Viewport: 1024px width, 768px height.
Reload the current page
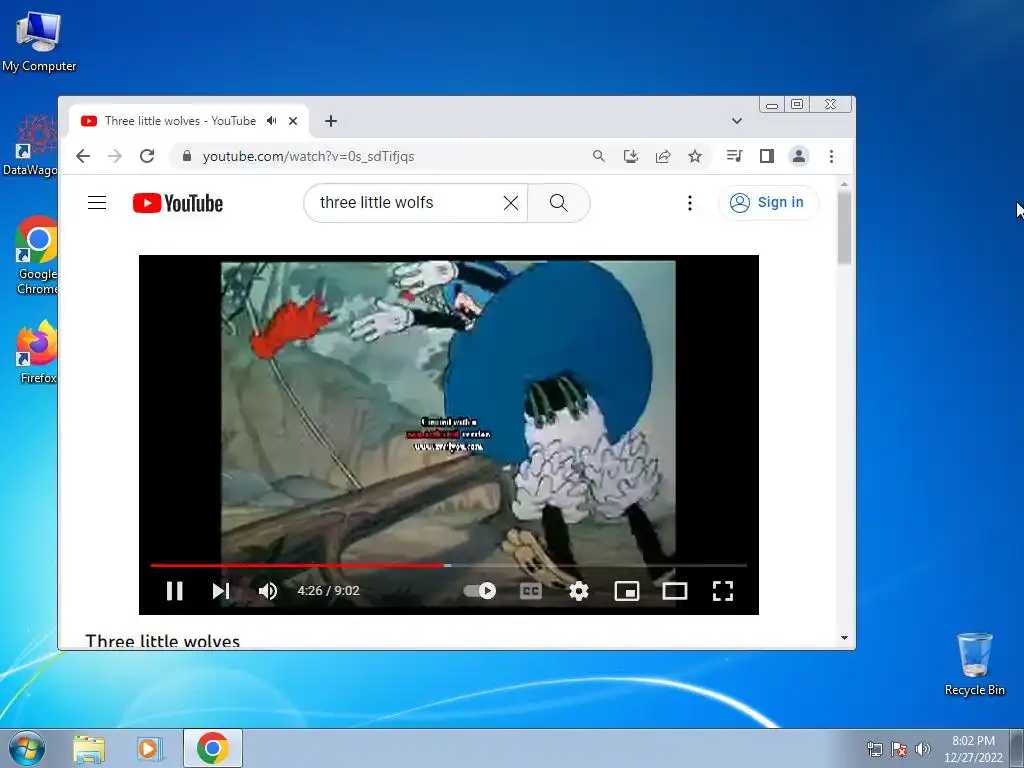[x=147, y=156]
